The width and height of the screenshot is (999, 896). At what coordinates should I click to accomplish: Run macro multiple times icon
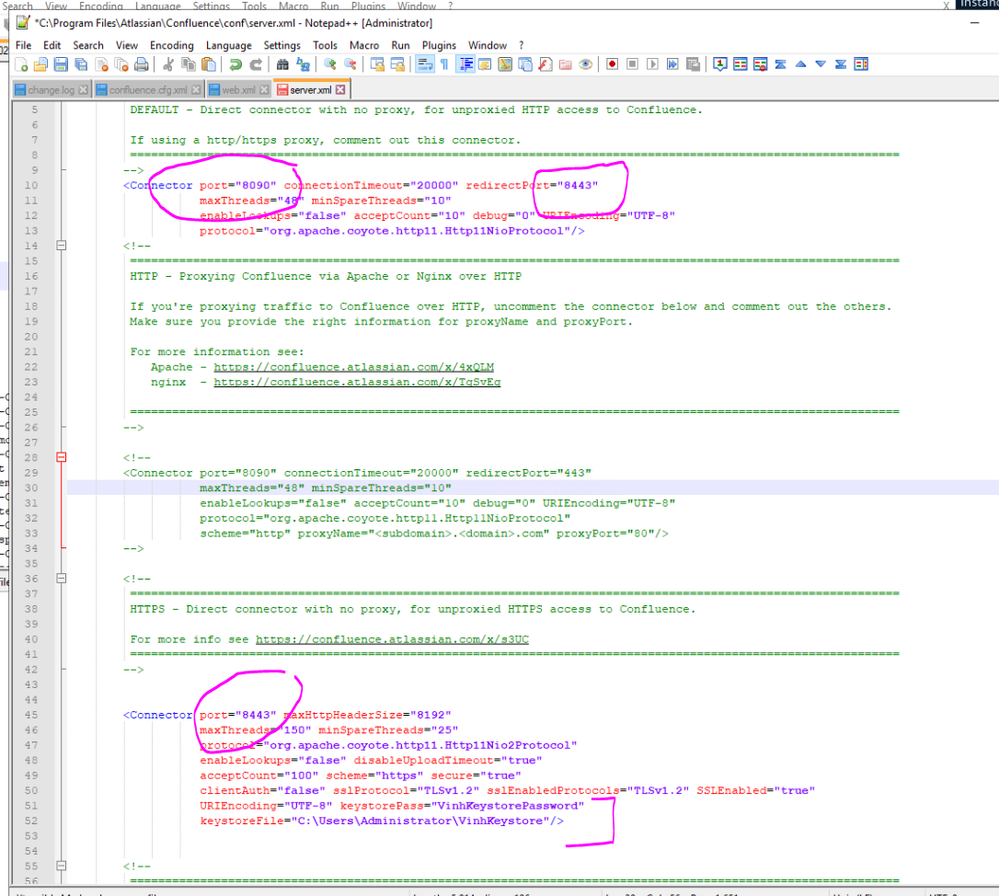click(673, 64)
